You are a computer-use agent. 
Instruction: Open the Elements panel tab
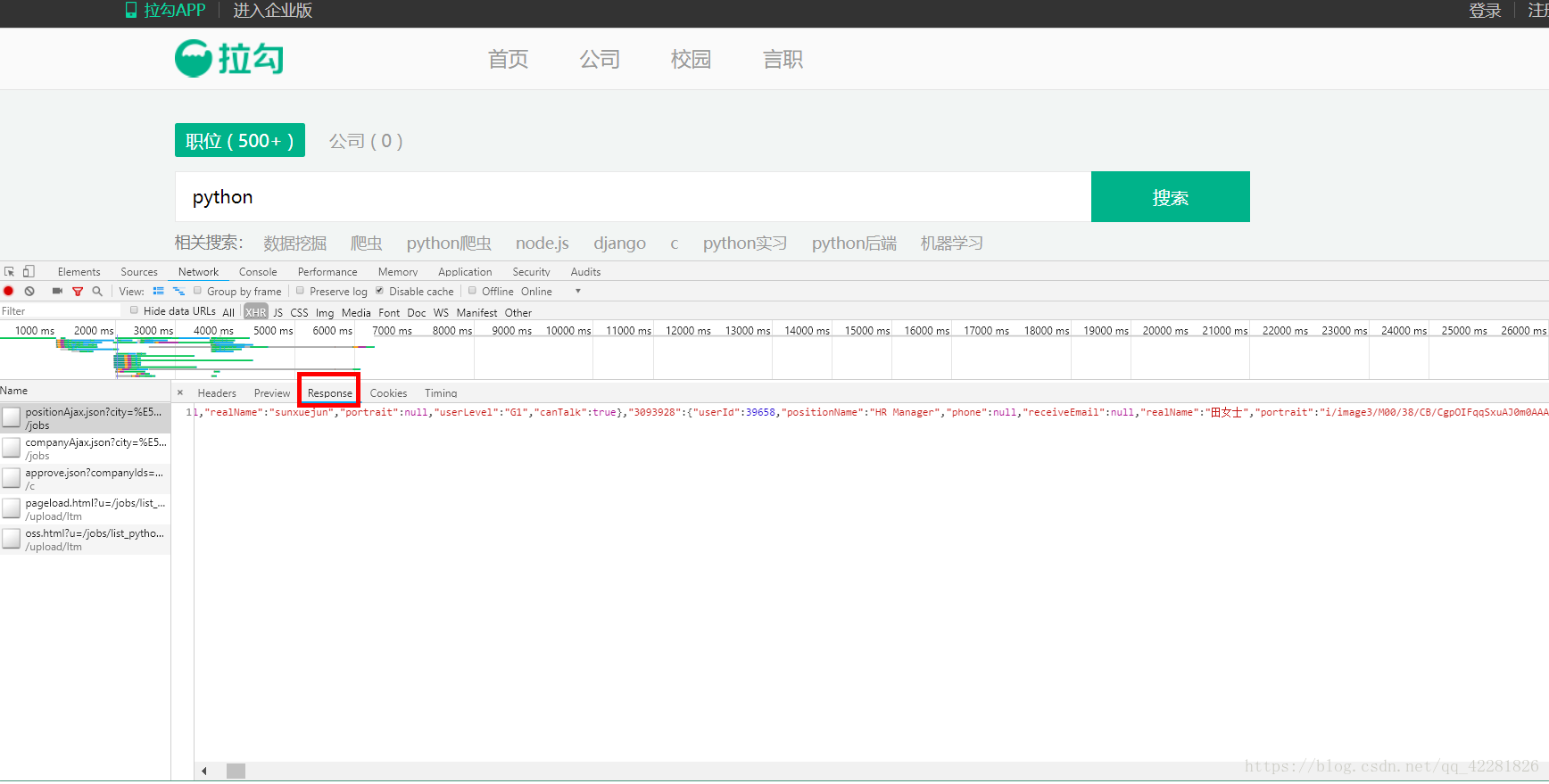(79, 272)
